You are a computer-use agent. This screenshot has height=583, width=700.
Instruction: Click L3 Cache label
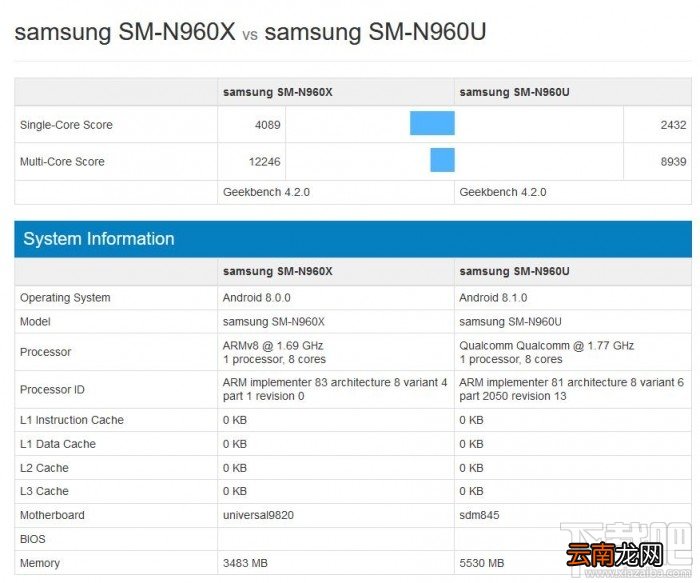click(44, 491)
